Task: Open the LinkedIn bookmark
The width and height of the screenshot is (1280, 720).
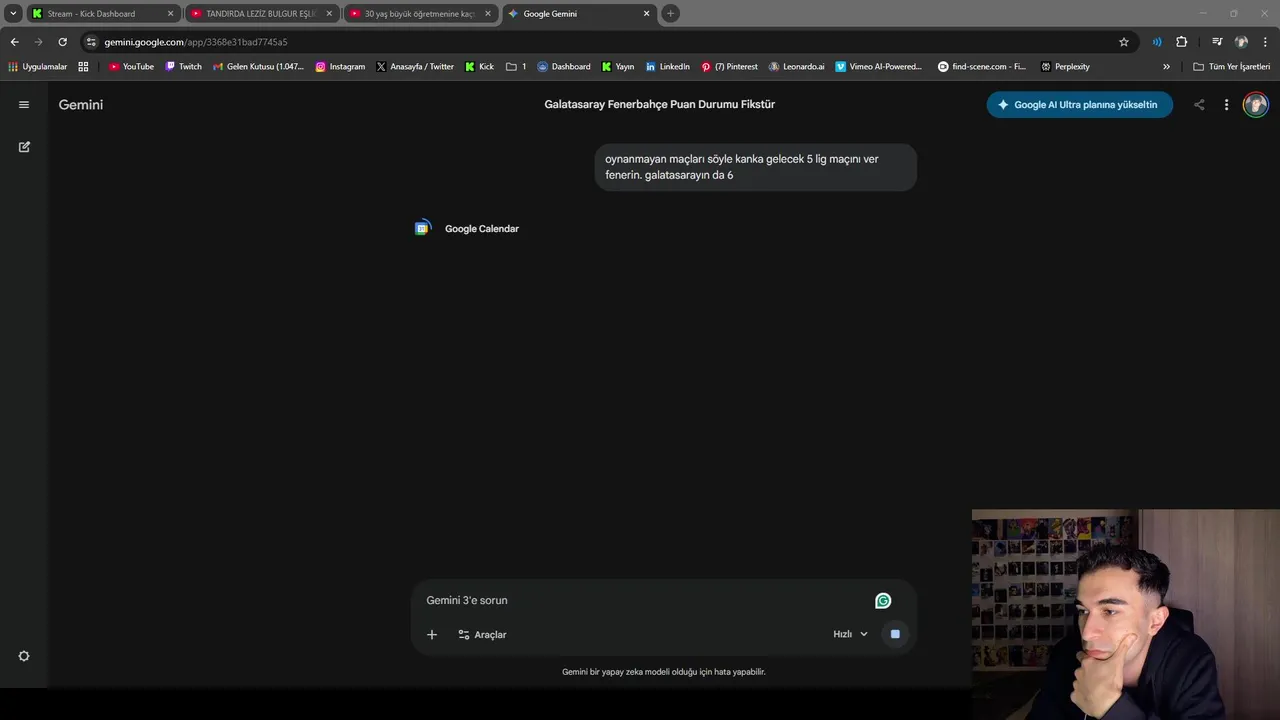Action: (x=667, y=67)
